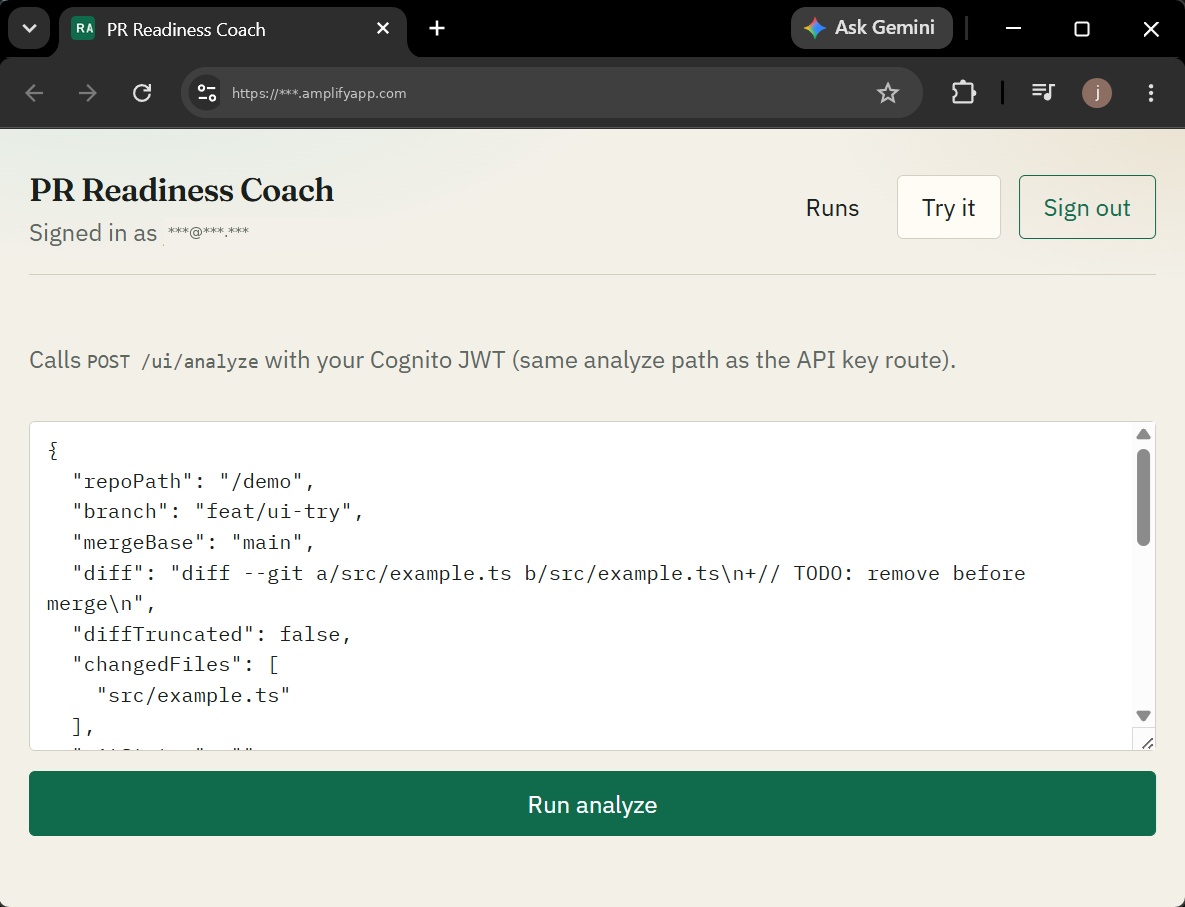Screen dimensions: 1185x907
Task: Open the tab search dropdown arrow
Action: pyautogui.click(x=29, y=29)
